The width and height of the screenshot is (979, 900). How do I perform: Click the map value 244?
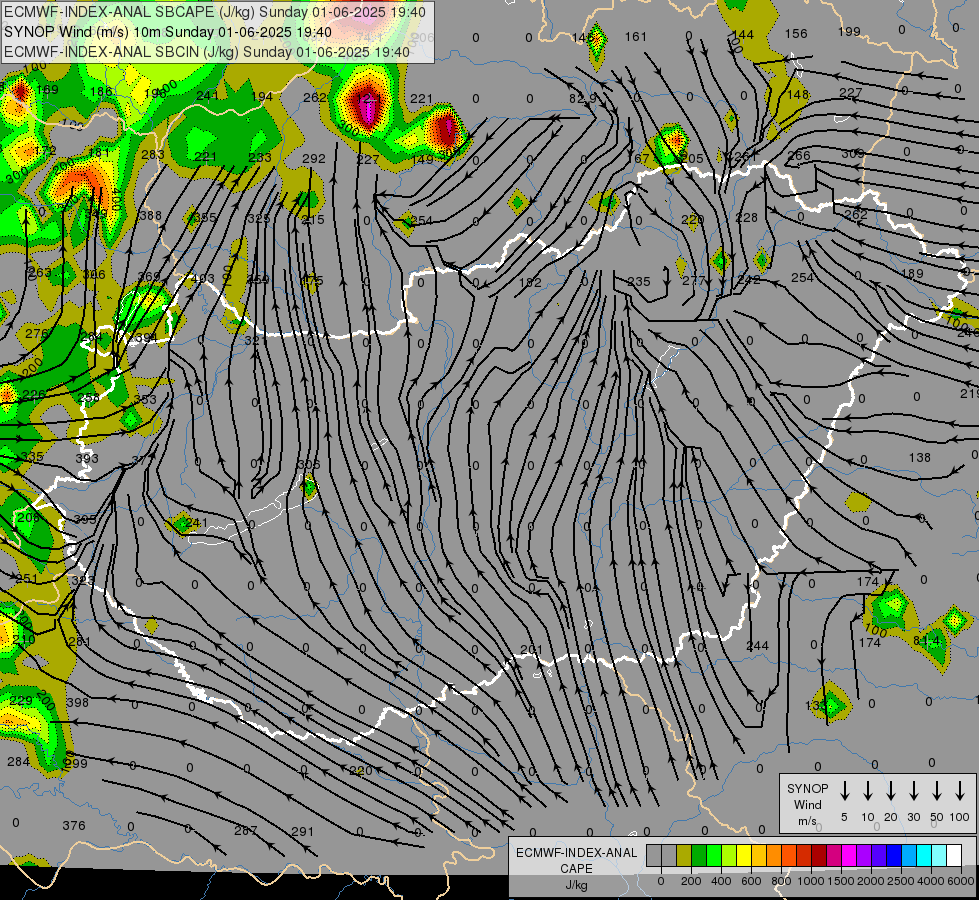pos(757,646)
